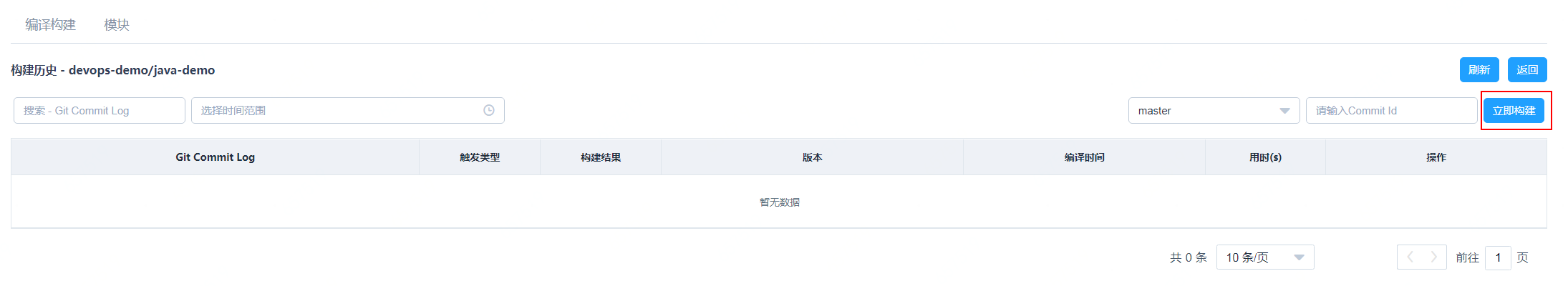Select the 构建结果 column header

(x=601, y=157)
